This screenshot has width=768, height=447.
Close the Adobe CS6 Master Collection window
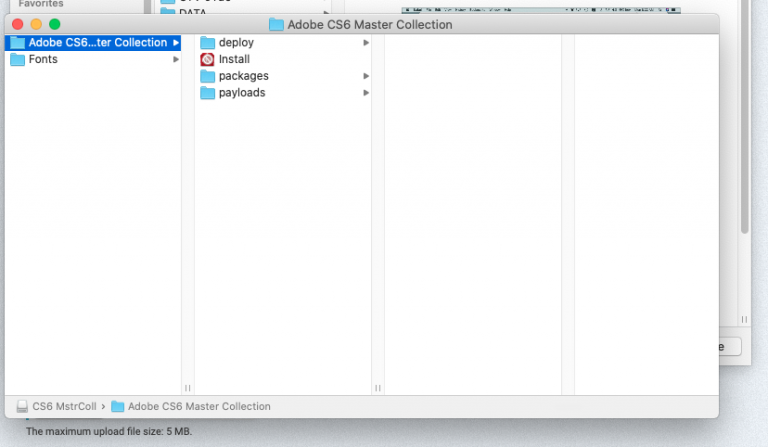coord(18,24)
